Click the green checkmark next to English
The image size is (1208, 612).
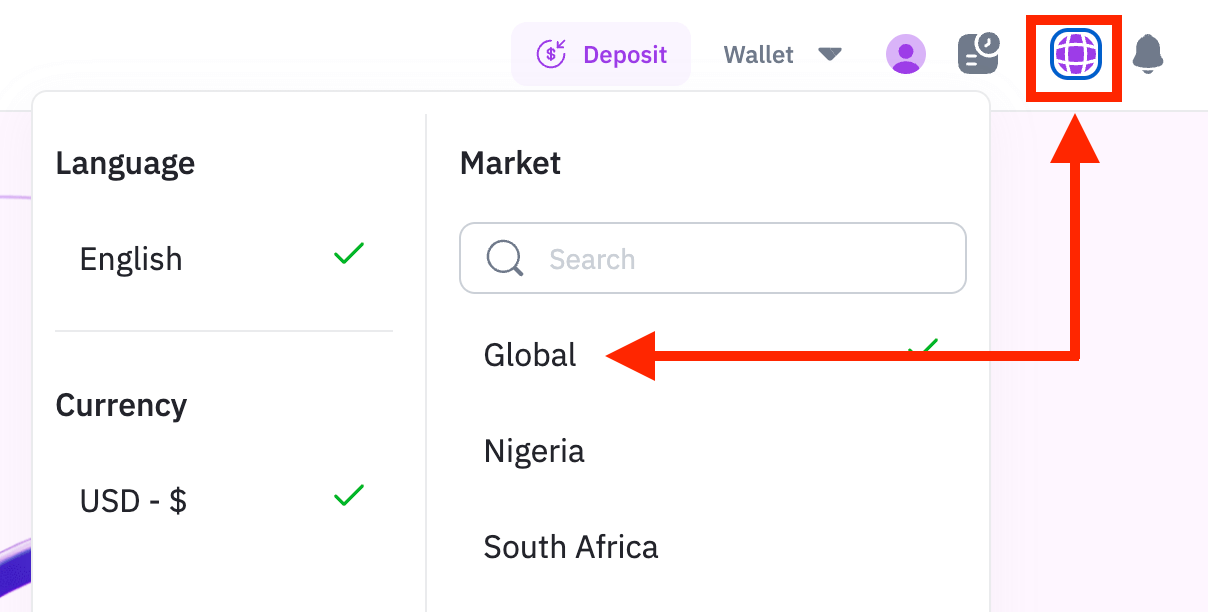click(349, 254)
